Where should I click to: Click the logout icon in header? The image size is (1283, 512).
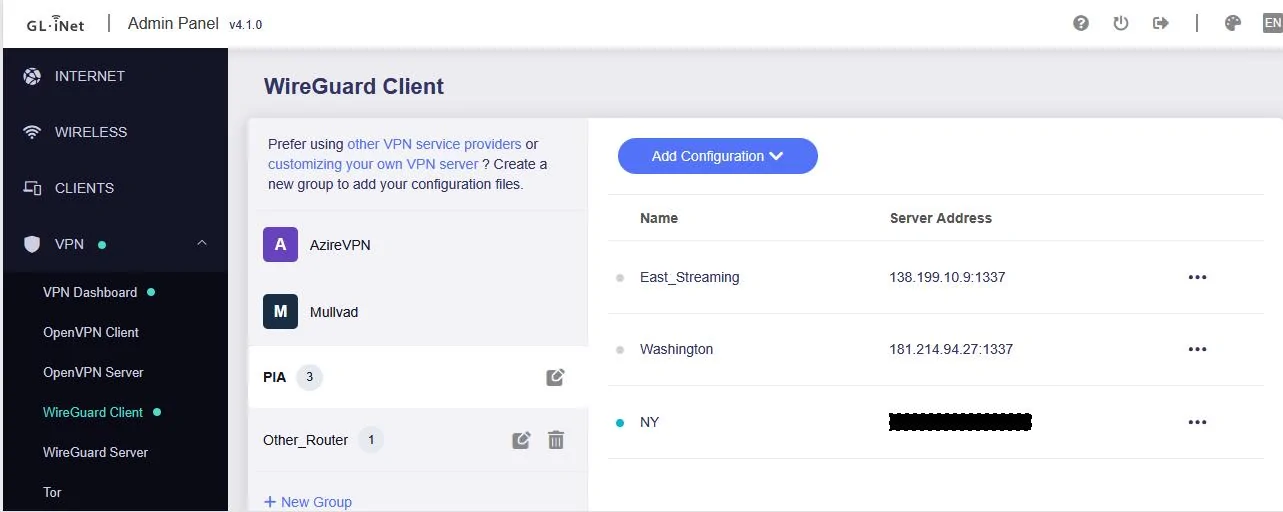pyautogui.click(x=1161, y=23)
